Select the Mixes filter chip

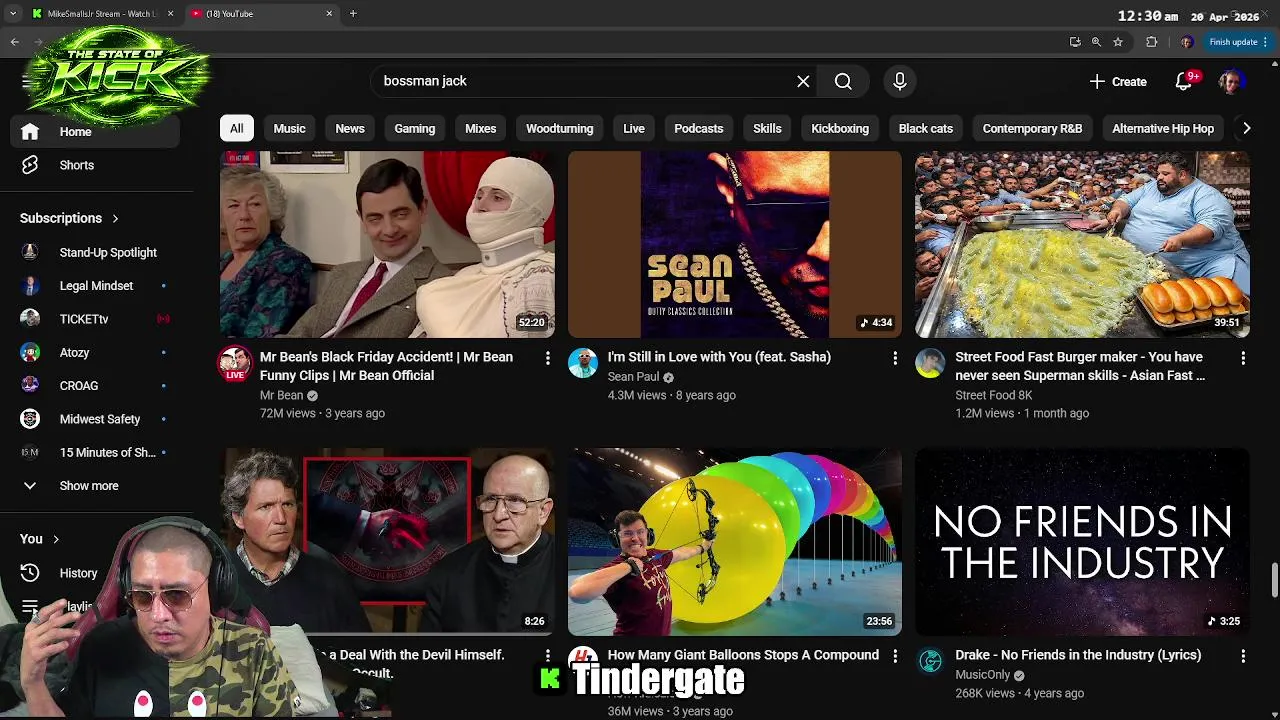(480, 128)
